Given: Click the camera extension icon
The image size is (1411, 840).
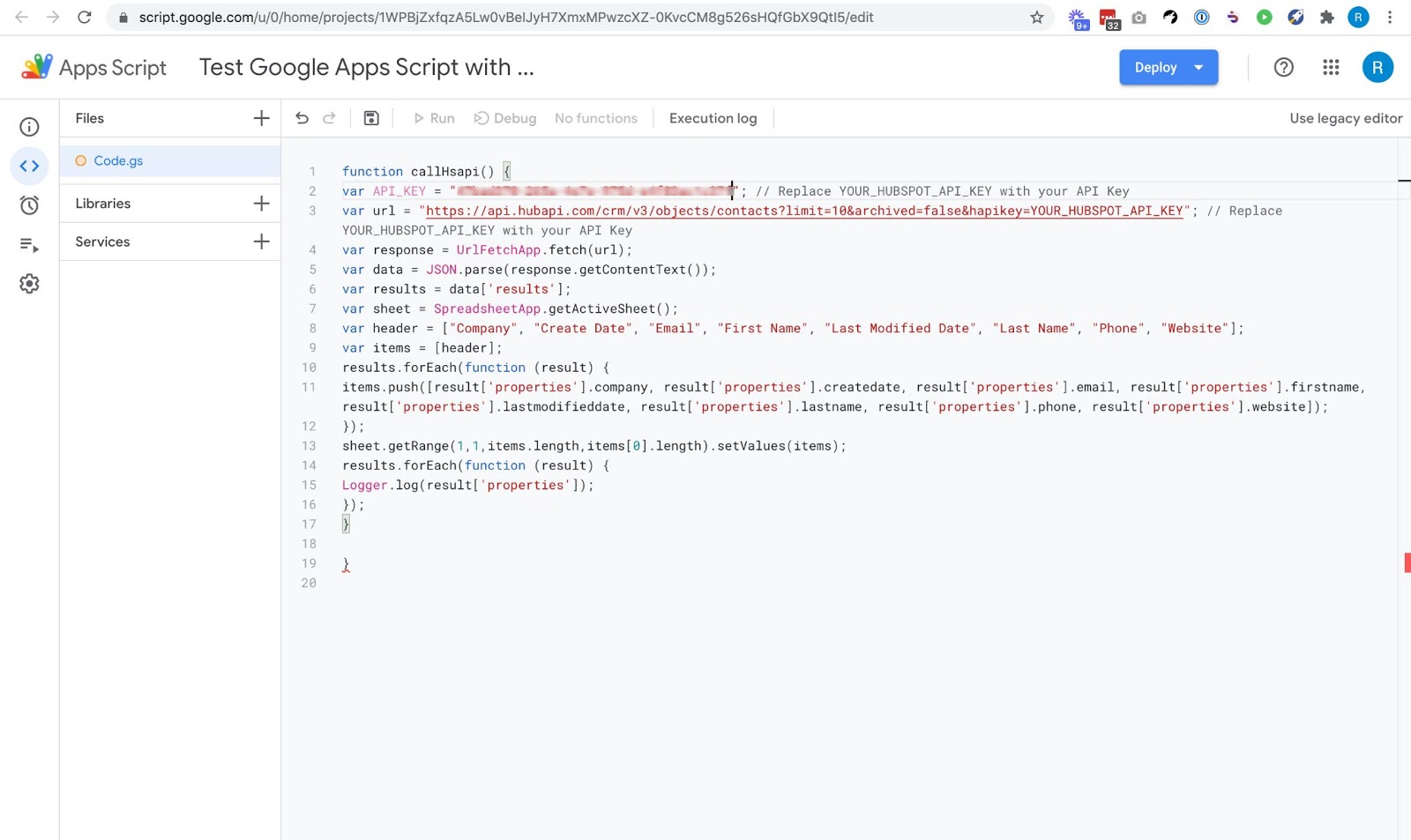Looking at the screenshot, I should [1139, 17].
